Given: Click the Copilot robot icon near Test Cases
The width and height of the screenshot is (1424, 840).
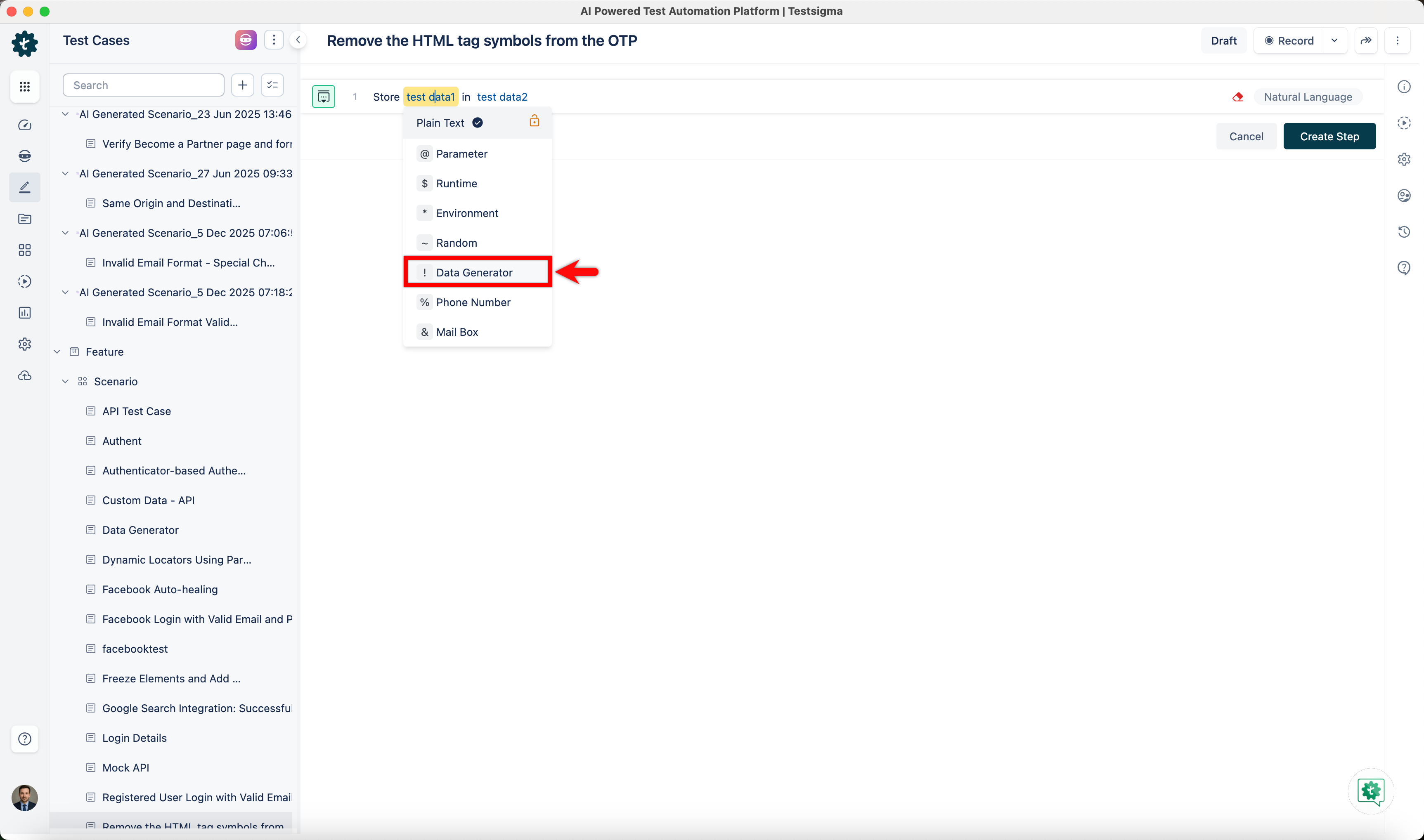Looking at the screenshot, I should point(246,40).
